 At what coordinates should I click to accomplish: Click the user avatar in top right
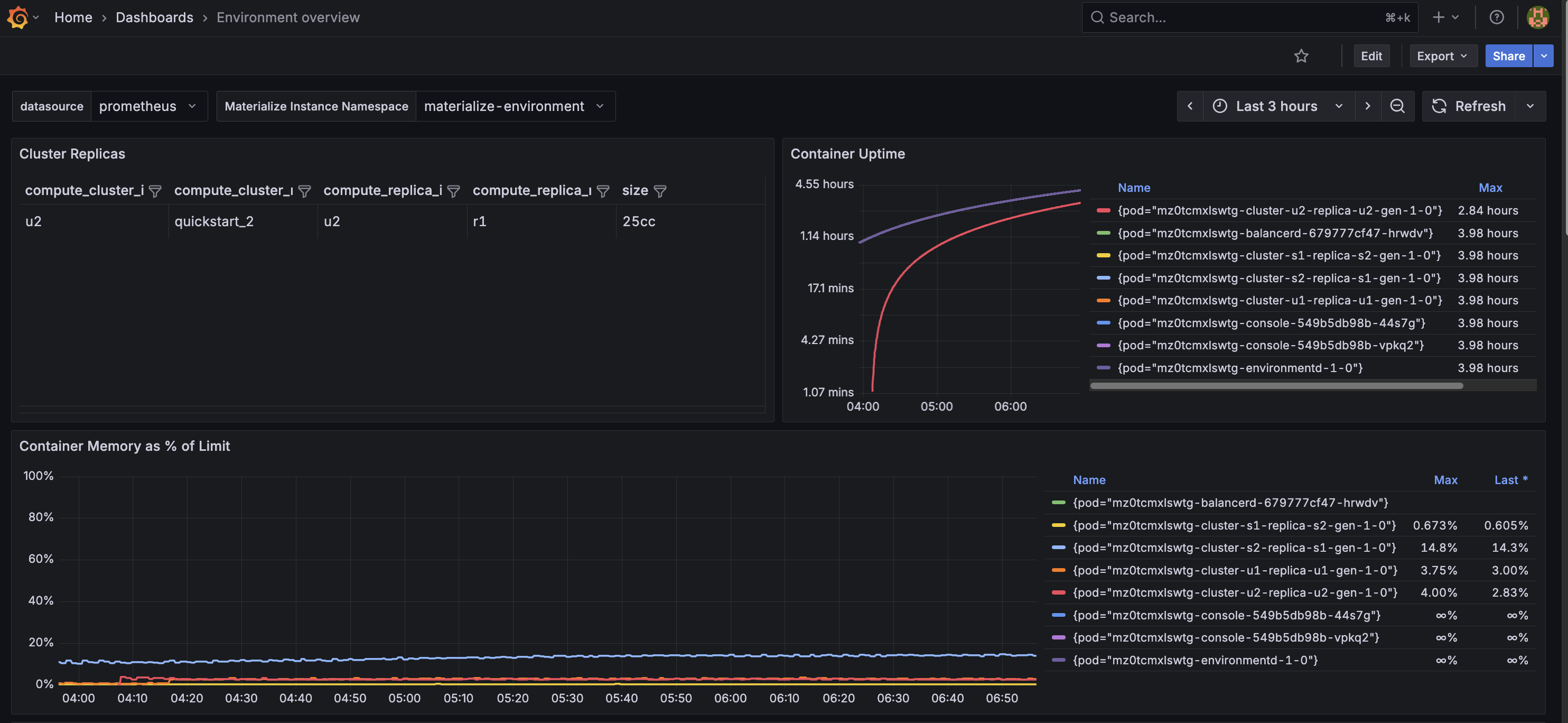tap(1537, 17)
